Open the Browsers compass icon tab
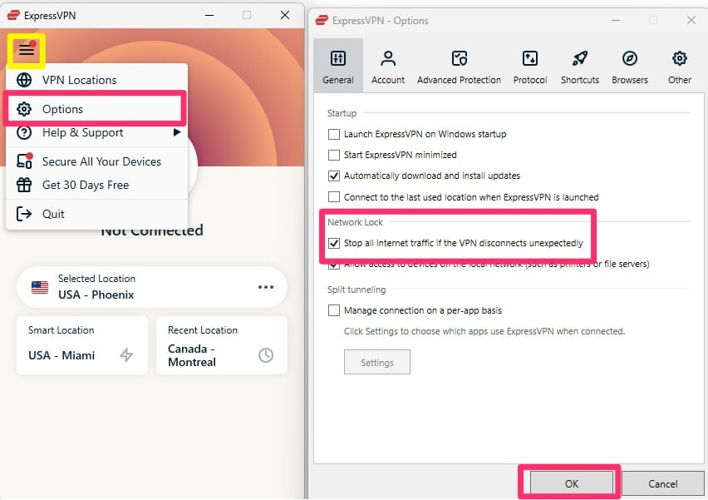The image size is (708, 500). point(630,60)
